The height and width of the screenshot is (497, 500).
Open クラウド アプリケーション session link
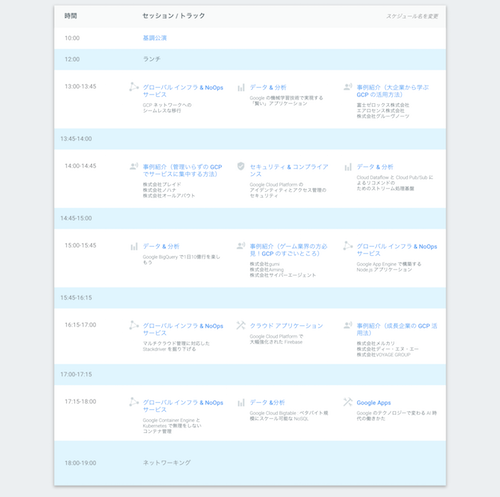[x=286, y=326]
